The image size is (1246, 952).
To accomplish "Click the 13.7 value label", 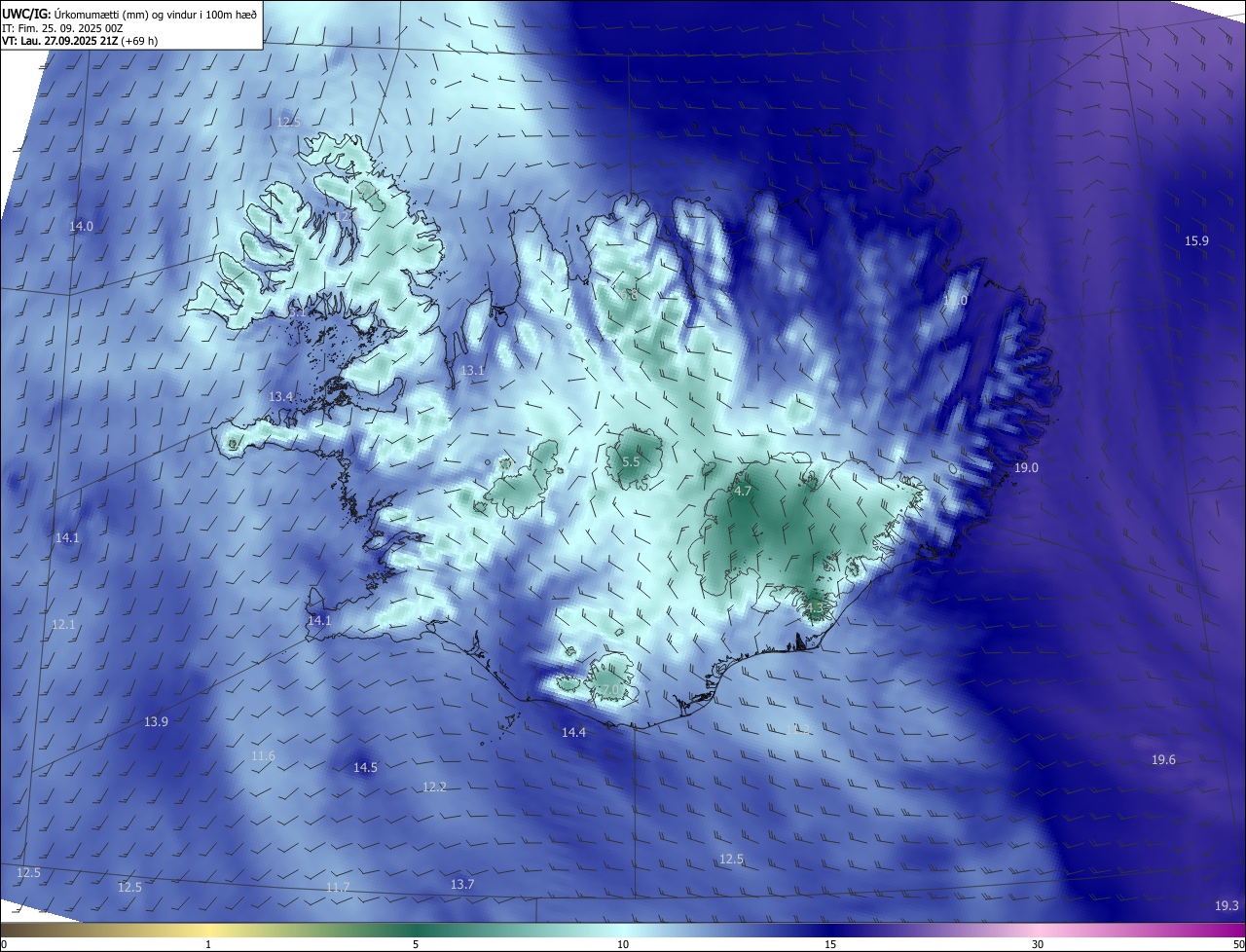I will 462,884.
